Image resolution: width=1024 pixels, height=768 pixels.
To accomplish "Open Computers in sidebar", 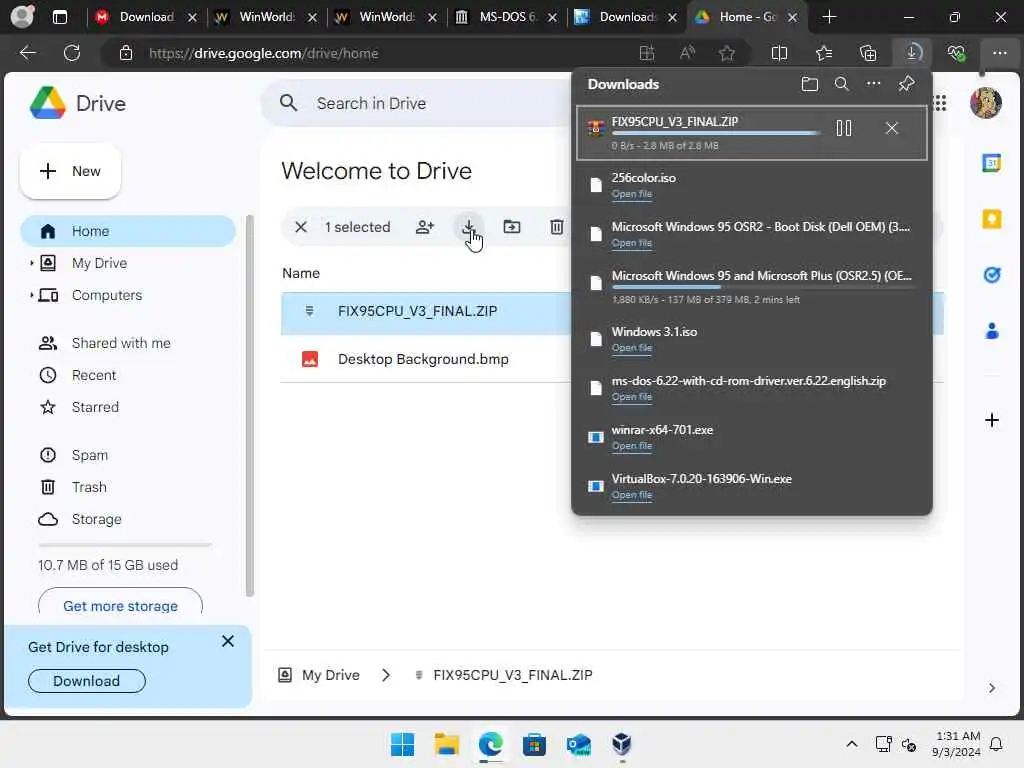I will point(106,295).
